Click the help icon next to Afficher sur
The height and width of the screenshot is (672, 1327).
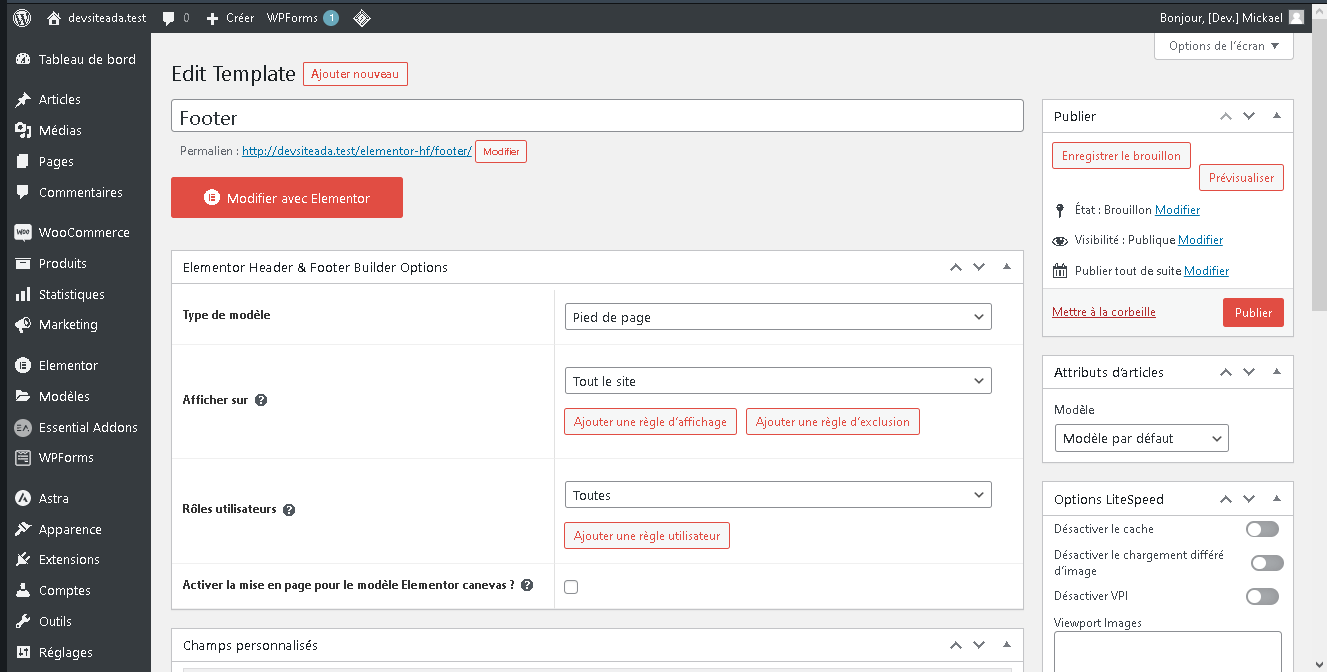point(261,400)
